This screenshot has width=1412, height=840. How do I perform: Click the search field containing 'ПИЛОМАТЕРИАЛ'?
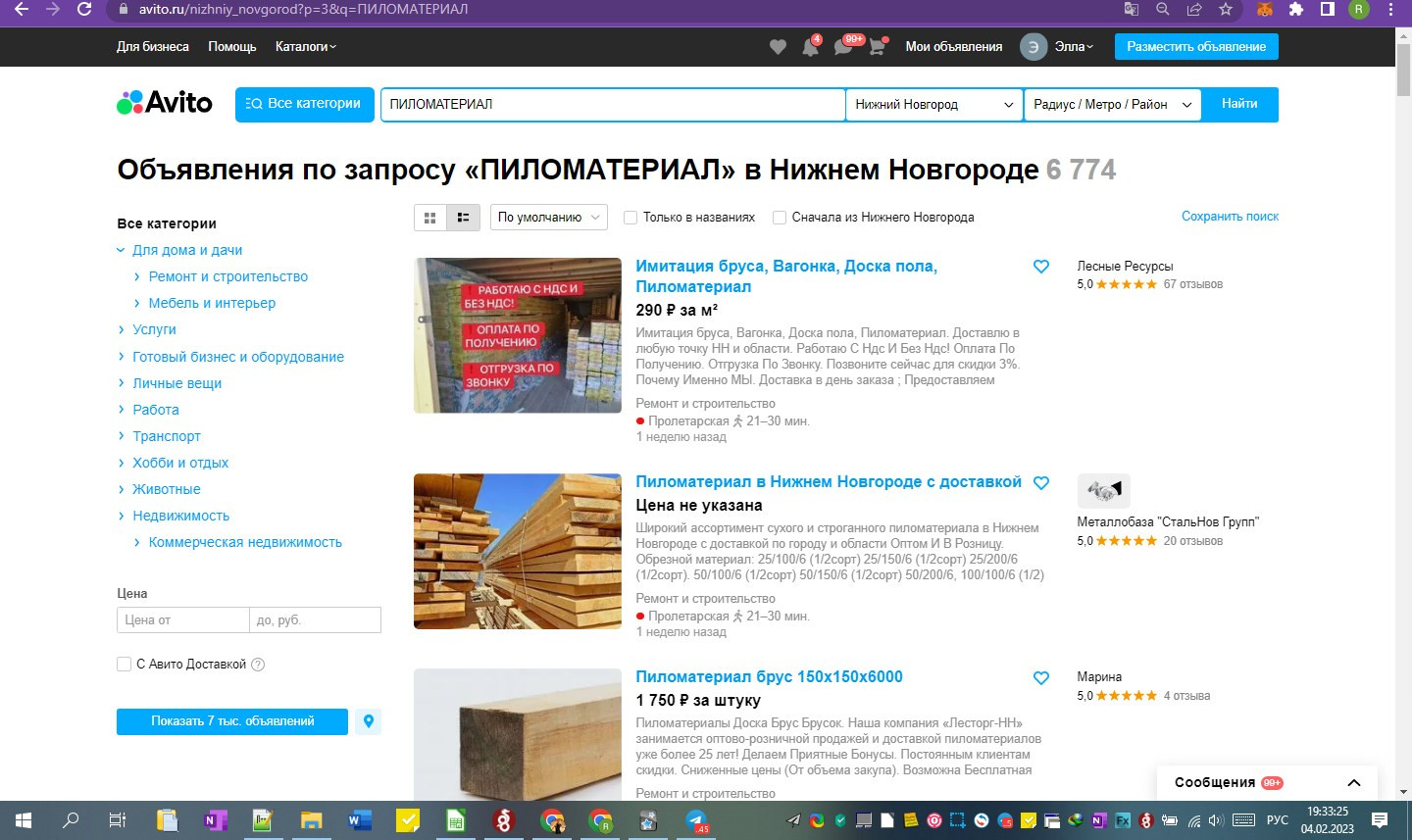pos(613,104)
